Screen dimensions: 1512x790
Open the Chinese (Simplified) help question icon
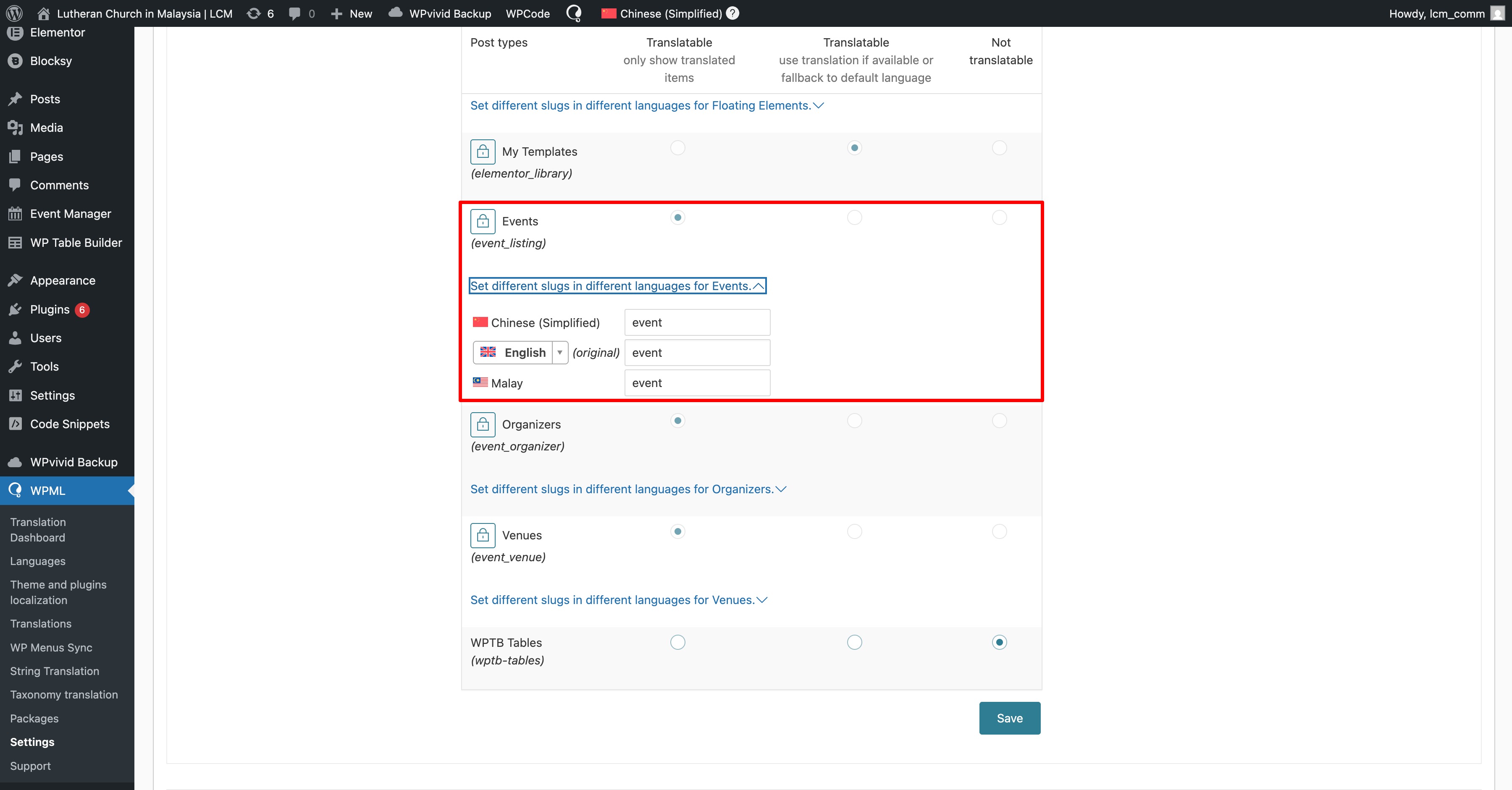pos(732,13)
